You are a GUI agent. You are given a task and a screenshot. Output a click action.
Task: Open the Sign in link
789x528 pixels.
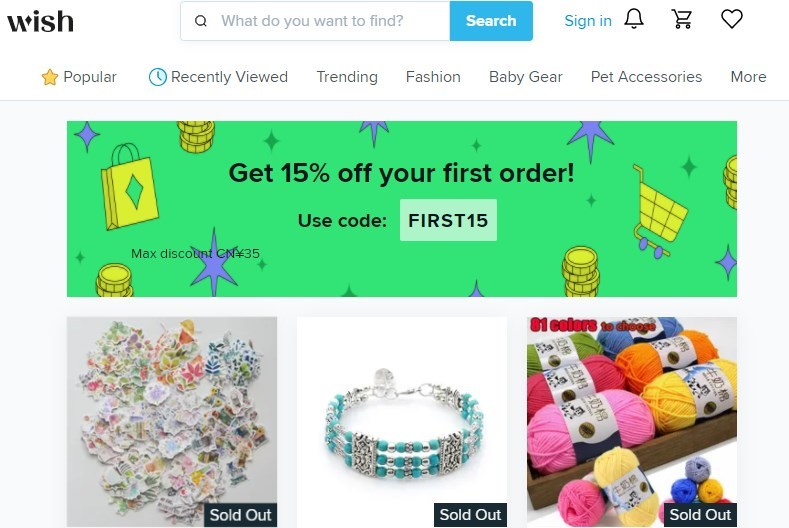(588, 21)
